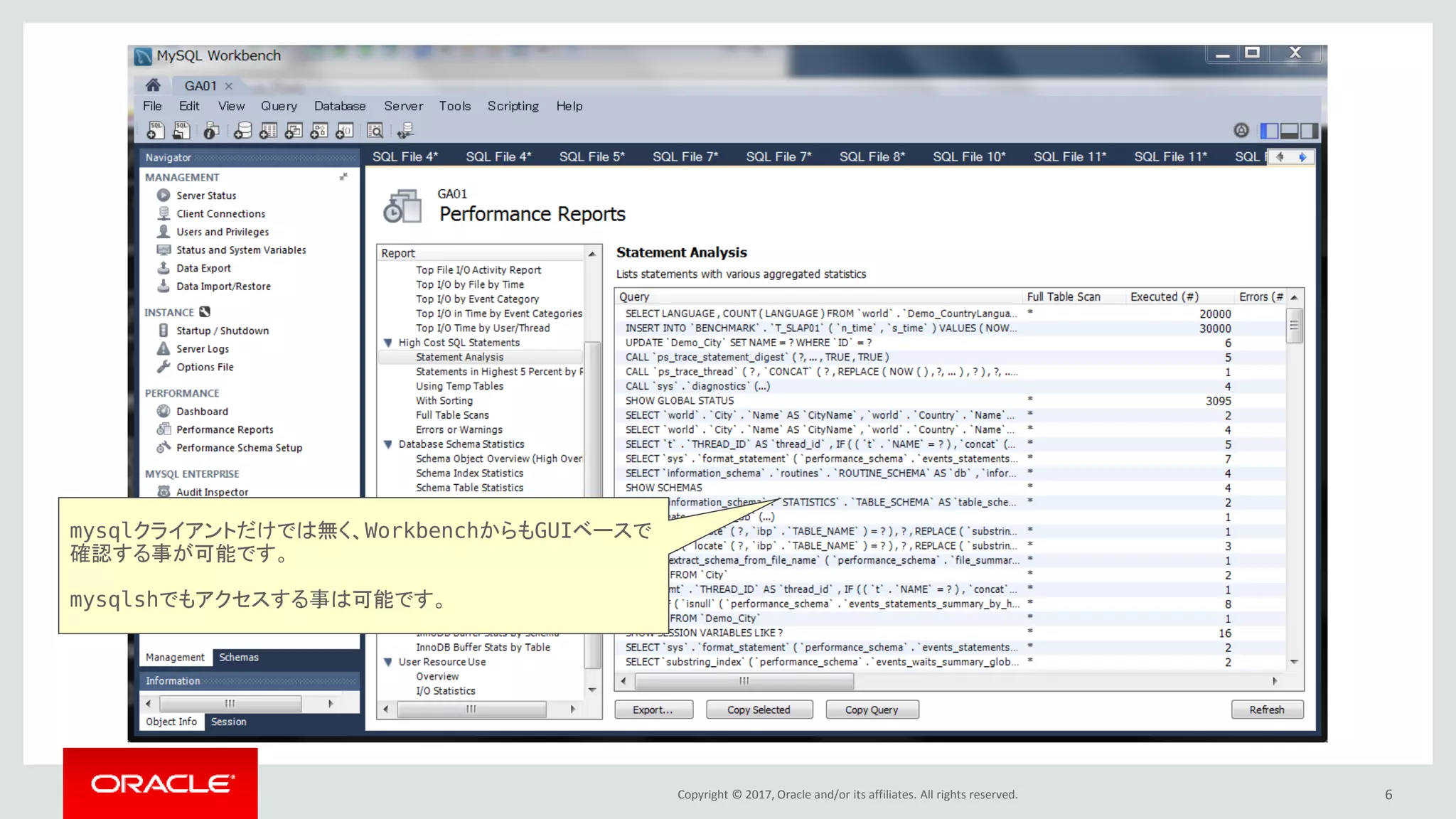Create a new view toolbar icon
The width and height of the screenshot is (1456, 819).
294,131
